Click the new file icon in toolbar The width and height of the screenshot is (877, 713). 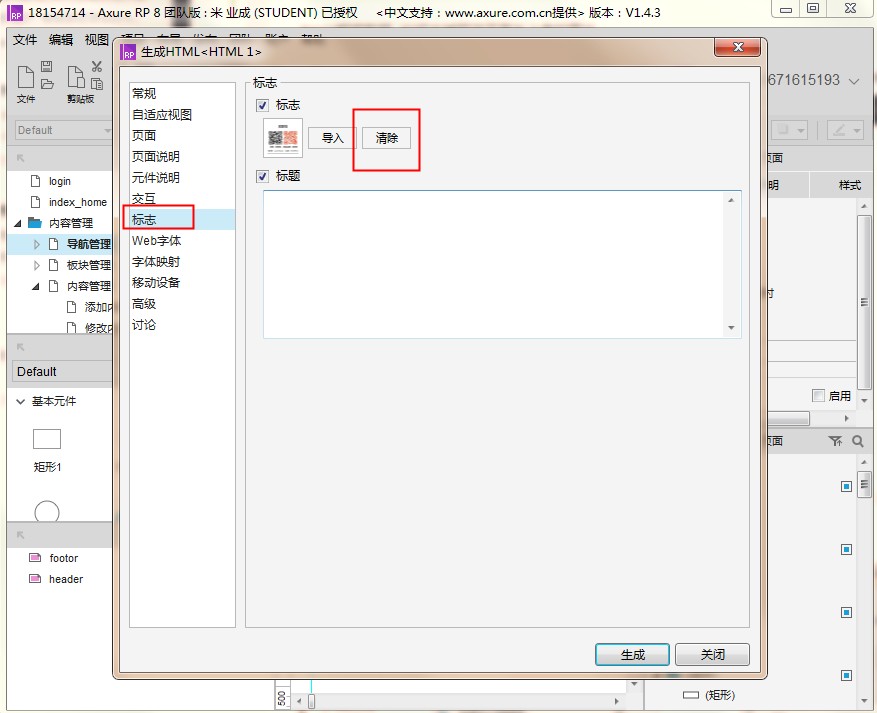[x=26, y=76]
